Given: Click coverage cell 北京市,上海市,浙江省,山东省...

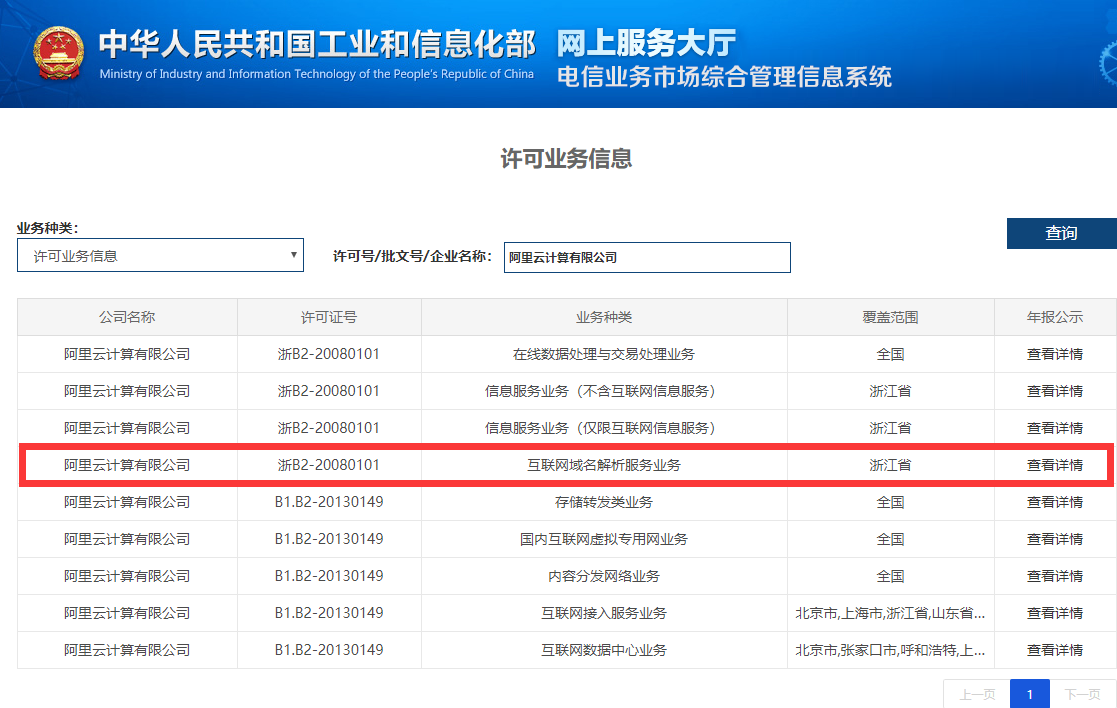Looking at the screenshot, I should click(x=890, y=613).
